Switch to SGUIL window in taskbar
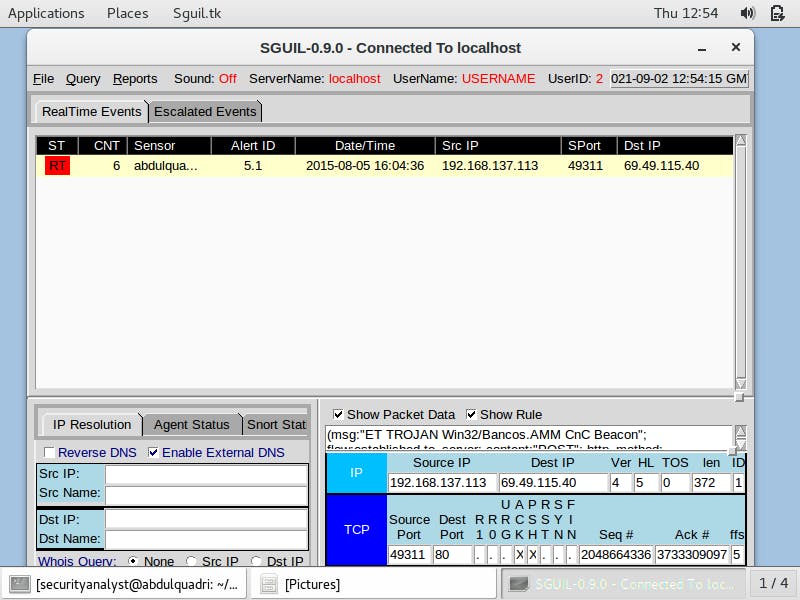The width and height of the screenshot is (800, 600). coord(625,584)
